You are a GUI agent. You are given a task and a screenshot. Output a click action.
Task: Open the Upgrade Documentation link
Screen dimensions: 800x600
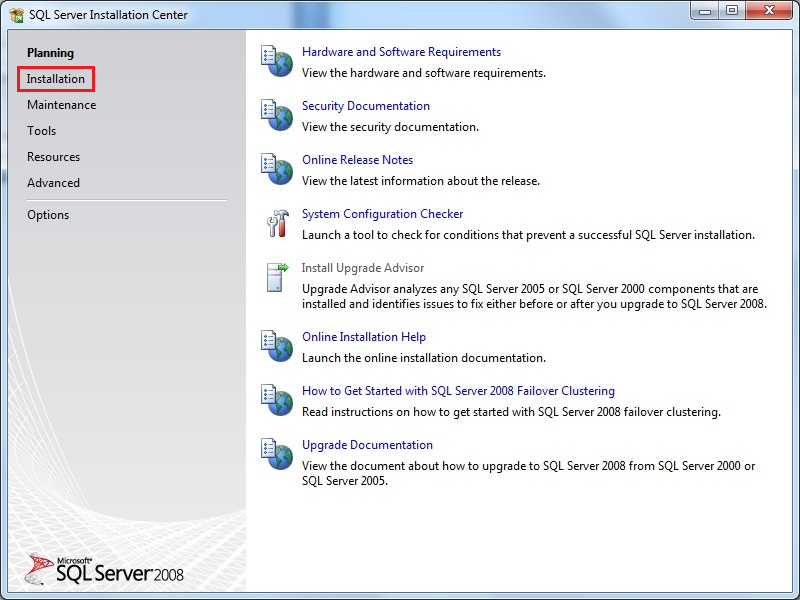[x=367, y=445]
